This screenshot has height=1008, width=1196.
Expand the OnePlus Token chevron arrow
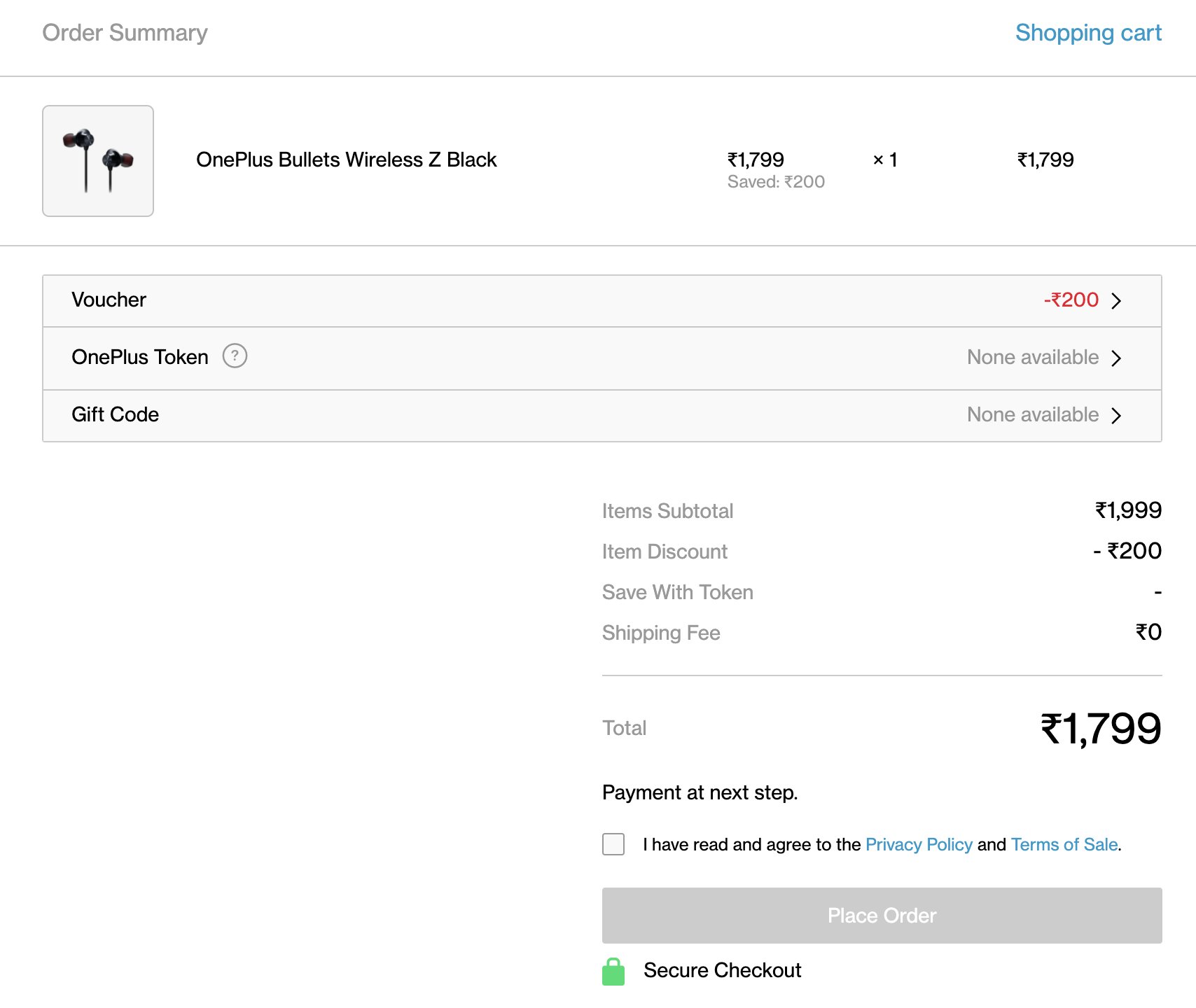click(x=1116, y=358)
